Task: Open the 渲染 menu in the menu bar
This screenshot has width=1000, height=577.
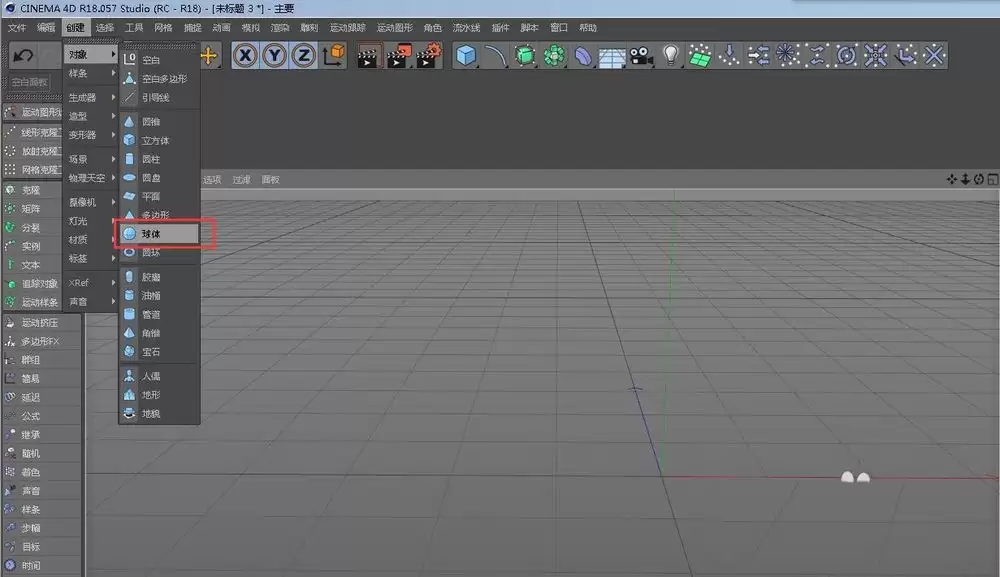Action: pos(279,28)
